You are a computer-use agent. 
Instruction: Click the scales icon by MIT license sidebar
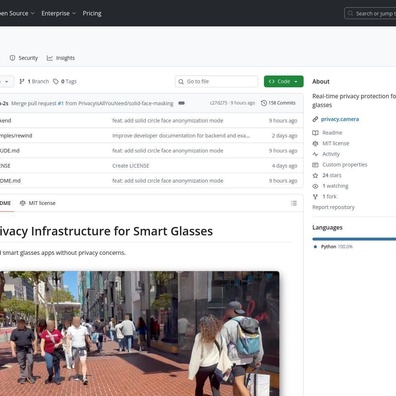tap(315, 143)
